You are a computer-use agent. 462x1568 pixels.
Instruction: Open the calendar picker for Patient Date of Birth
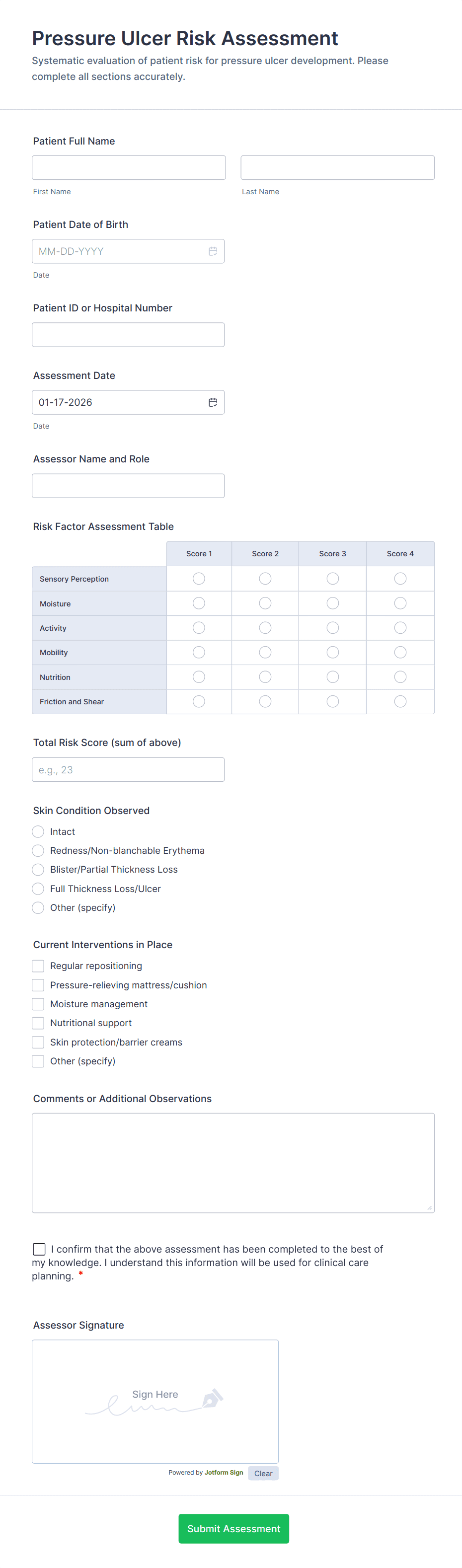pyautogui.click(x=213, y=251)
